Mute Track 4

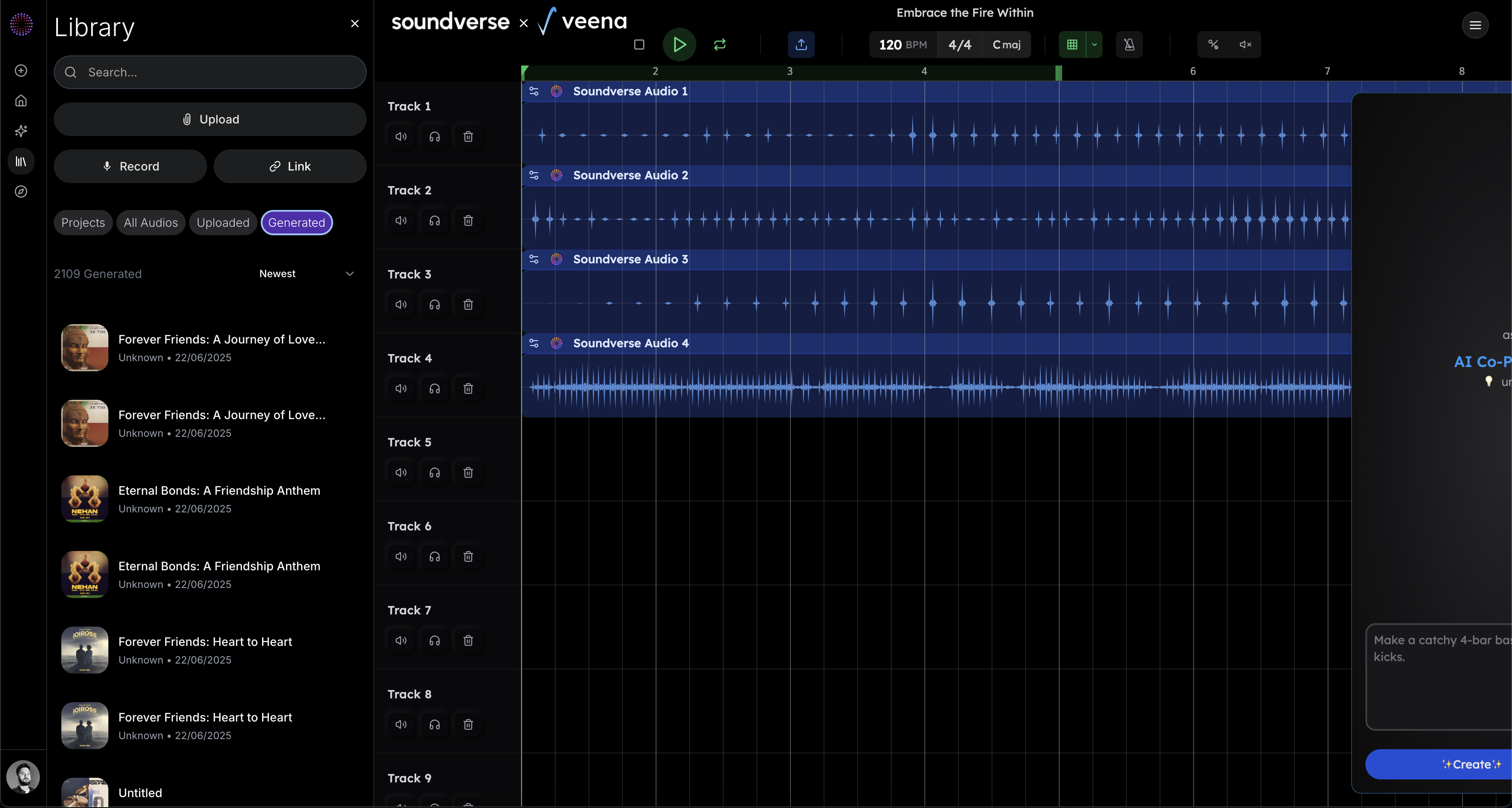[x=402, y=388]
